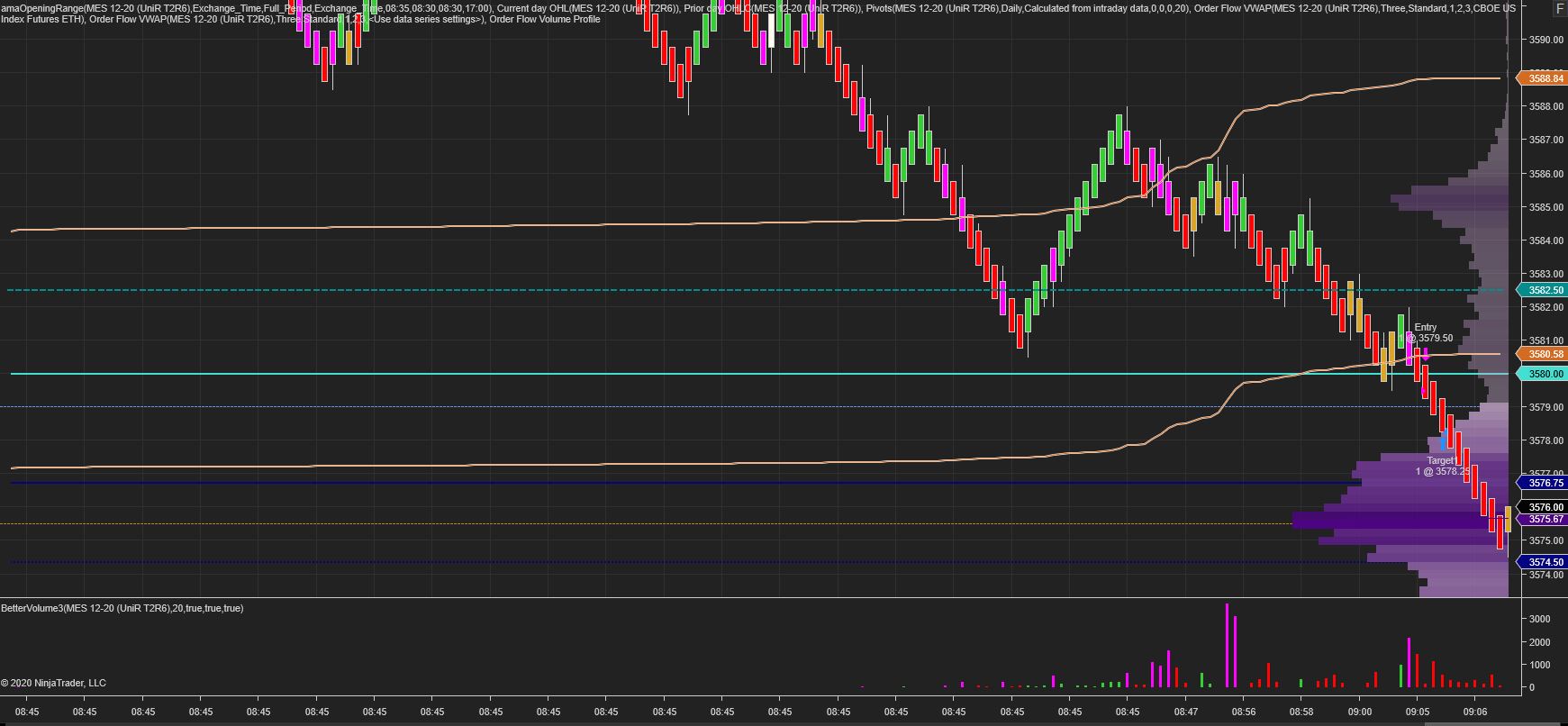Select the orange 3588.84 VWAP price marker
Screen dimensions: 1568x726
point(1542,78)
